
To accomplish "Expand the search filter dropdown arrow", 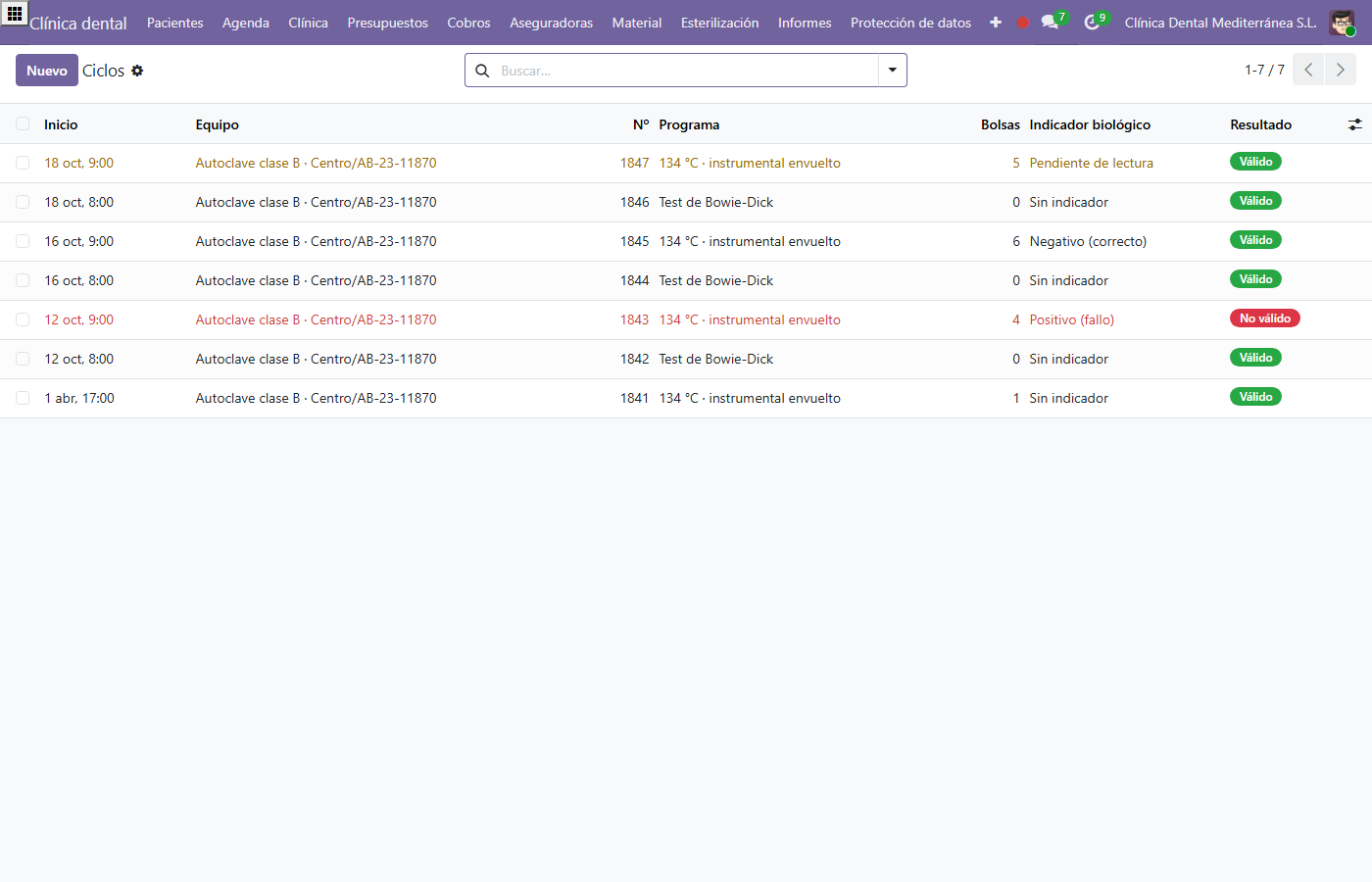I will click(x=893, y=71).
